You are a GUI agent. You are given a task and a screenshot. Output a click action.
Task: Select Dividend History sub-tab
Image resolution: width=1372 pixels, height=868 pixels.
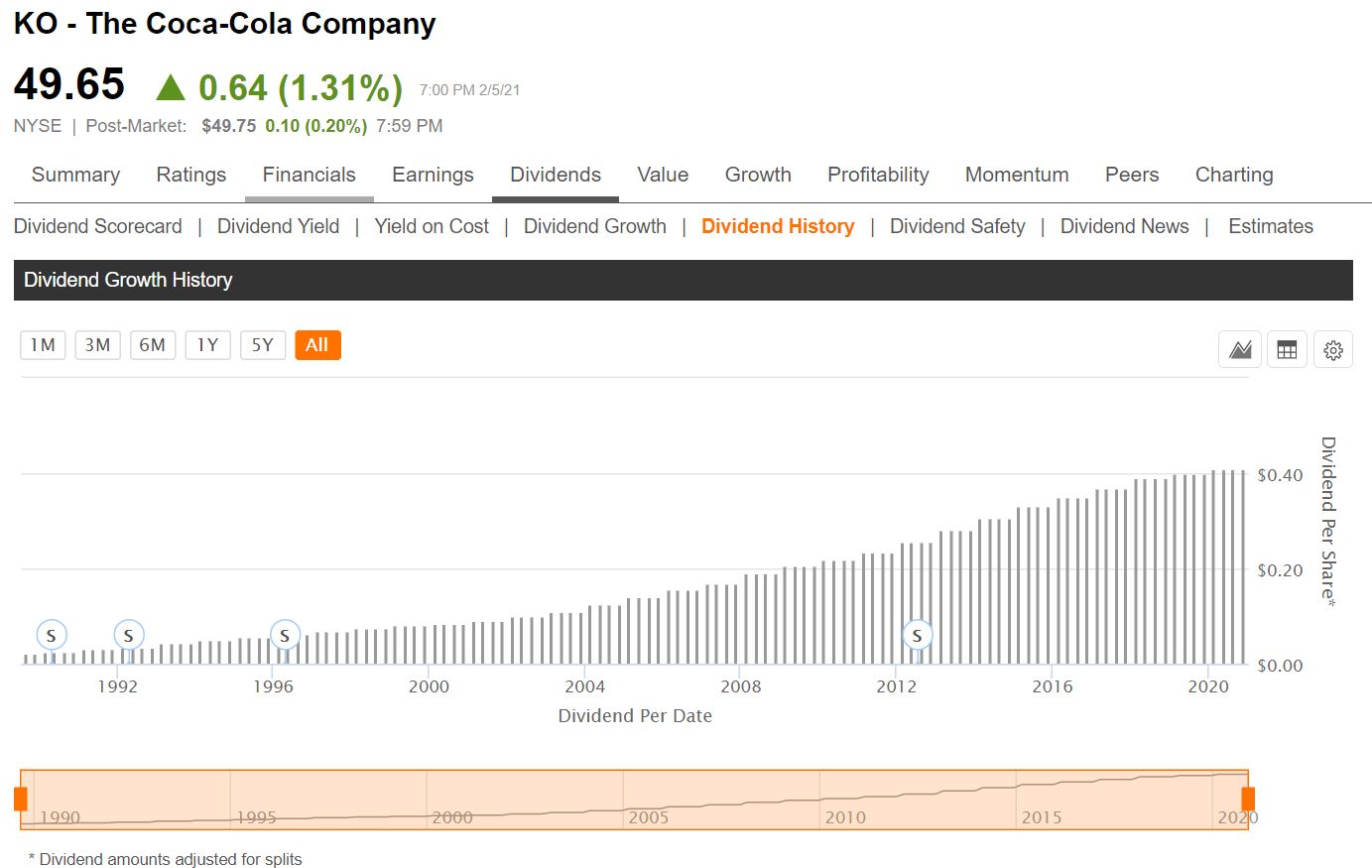778,226
